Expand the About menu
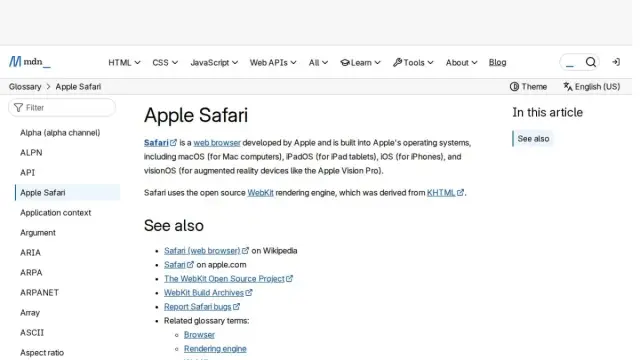Screen dimensions: 640x360 [461, 62]
